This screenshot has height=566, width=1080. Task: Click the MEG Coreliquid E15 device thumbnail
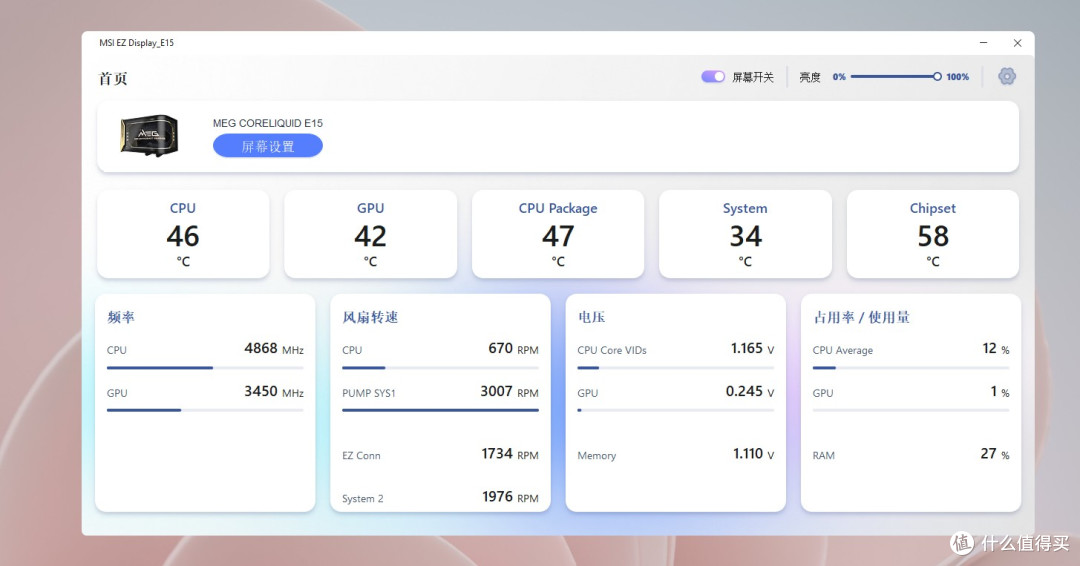tap(149, 135)
